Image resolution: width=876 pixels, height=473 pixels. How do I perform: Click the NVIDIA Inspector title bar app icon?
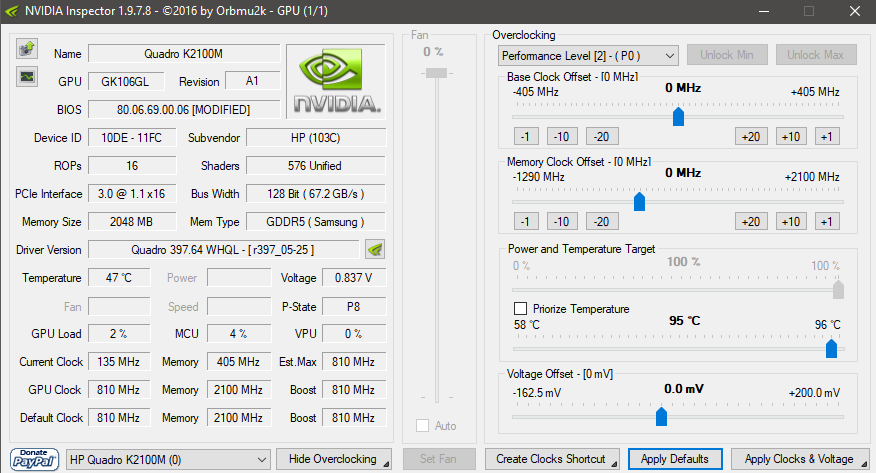tap(12, 11)
